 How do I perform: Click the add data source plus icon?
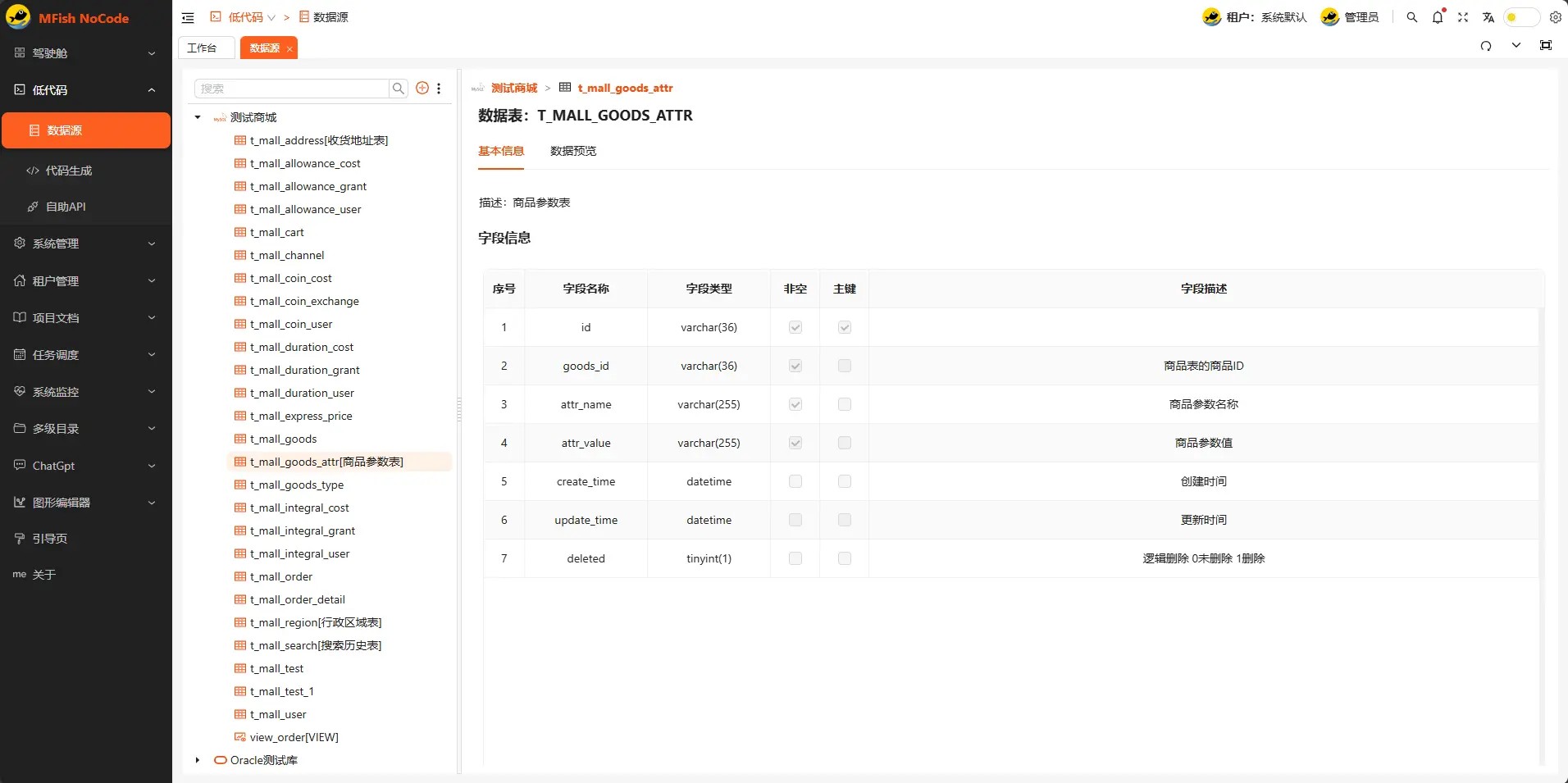pyautogui.click(x=422, y=89)
